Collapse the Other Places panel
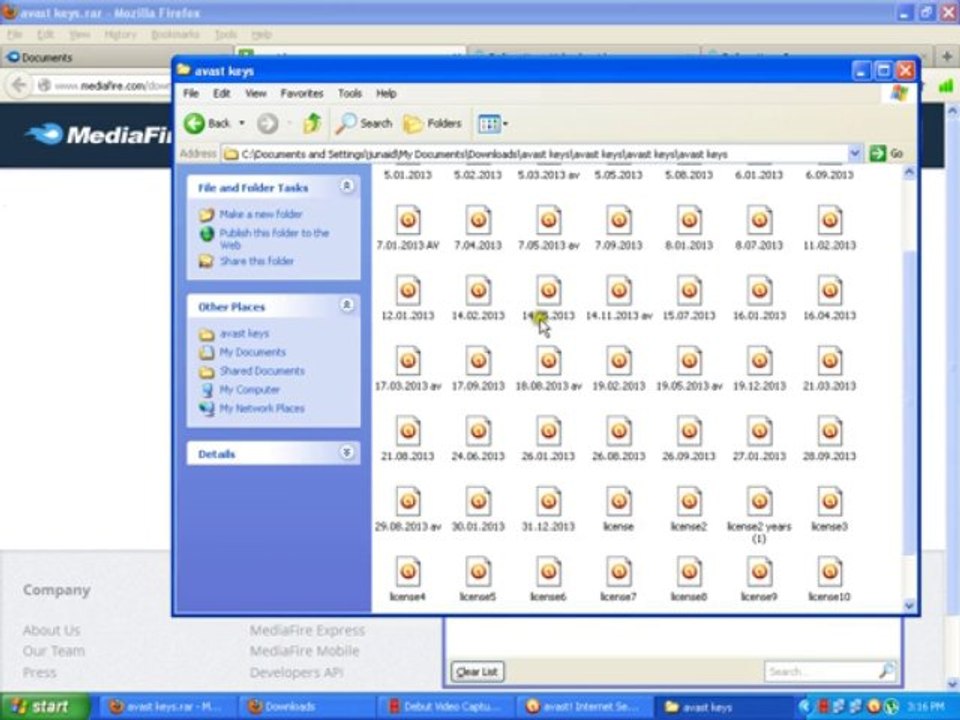This screenshot has height=720, width=960. pyautogui.click(x=347, y=305)
